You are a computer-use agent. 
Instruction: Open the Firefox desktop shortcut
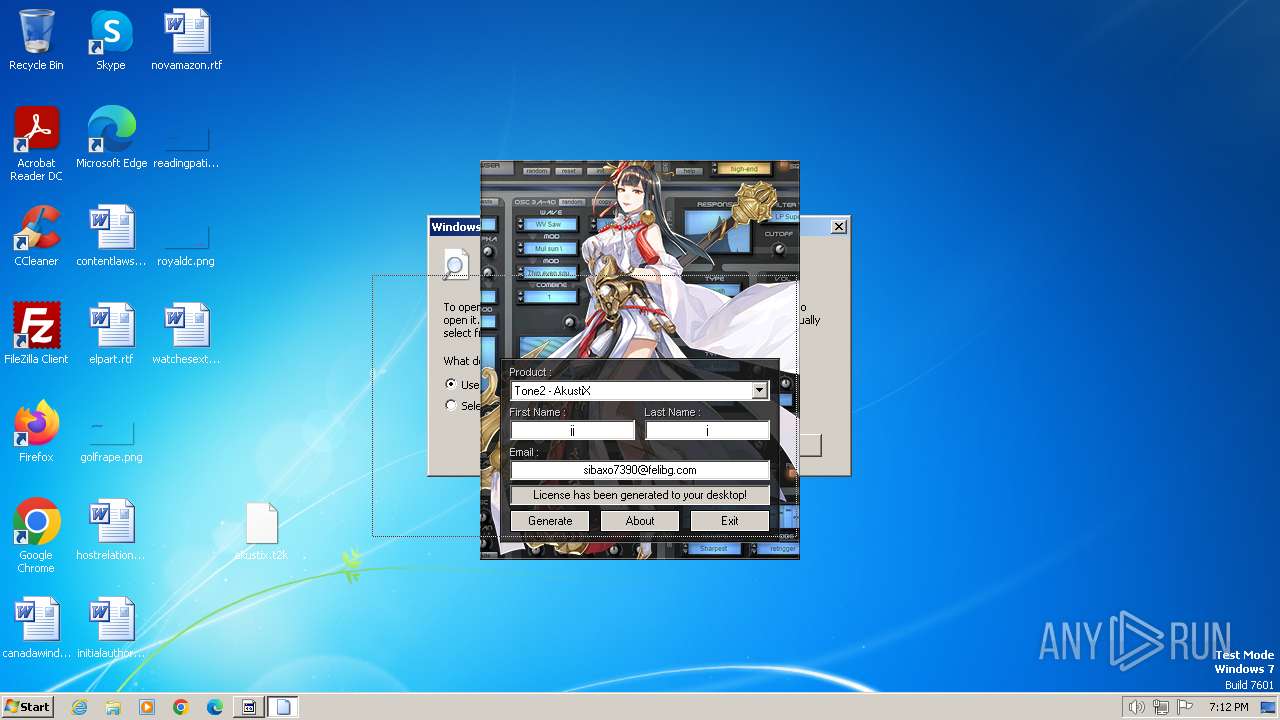(x=36, y=432)
